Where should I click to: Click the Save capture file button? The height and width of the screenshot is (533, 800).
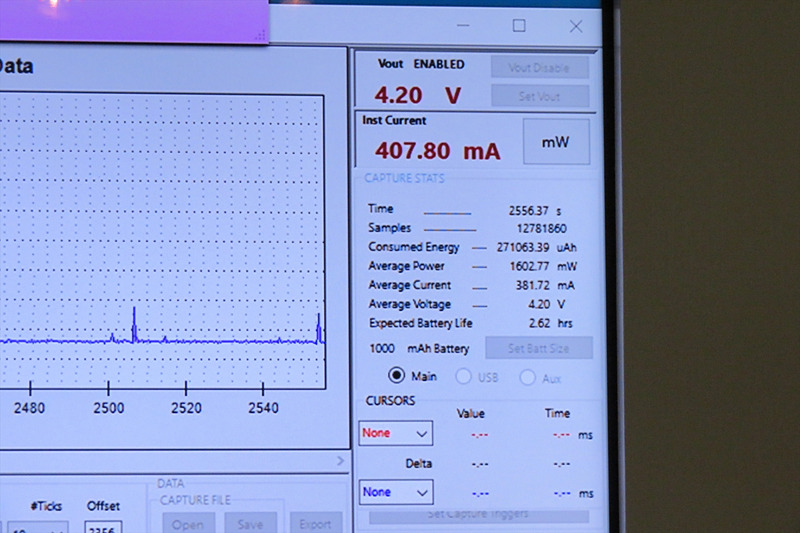coord(250,524)
